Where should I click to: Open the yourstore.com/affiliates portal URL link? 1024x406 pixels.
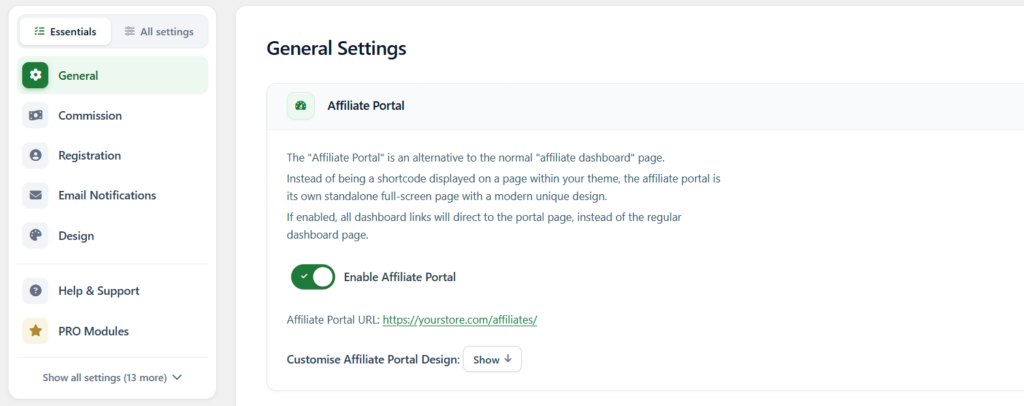[x=460, y=320]
